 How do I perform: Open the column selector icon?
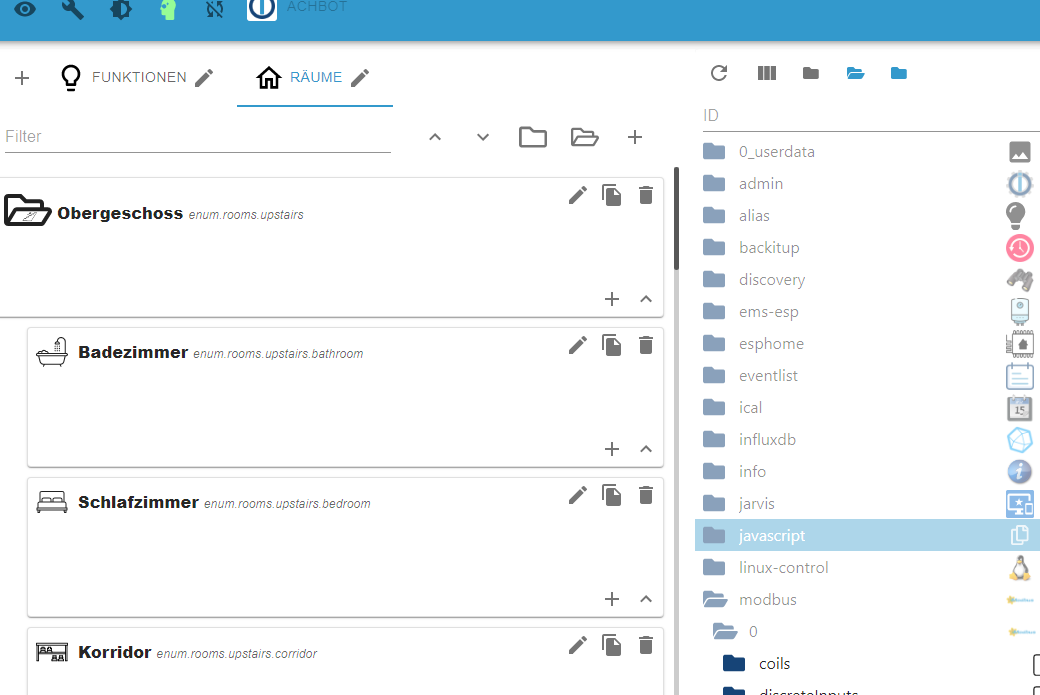point(767,73)
